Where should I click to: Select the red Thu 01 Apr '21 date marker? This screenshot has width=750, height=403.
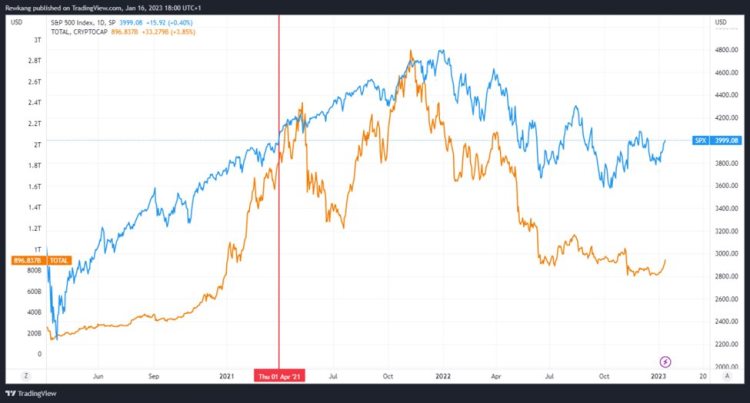coord(279,376)
